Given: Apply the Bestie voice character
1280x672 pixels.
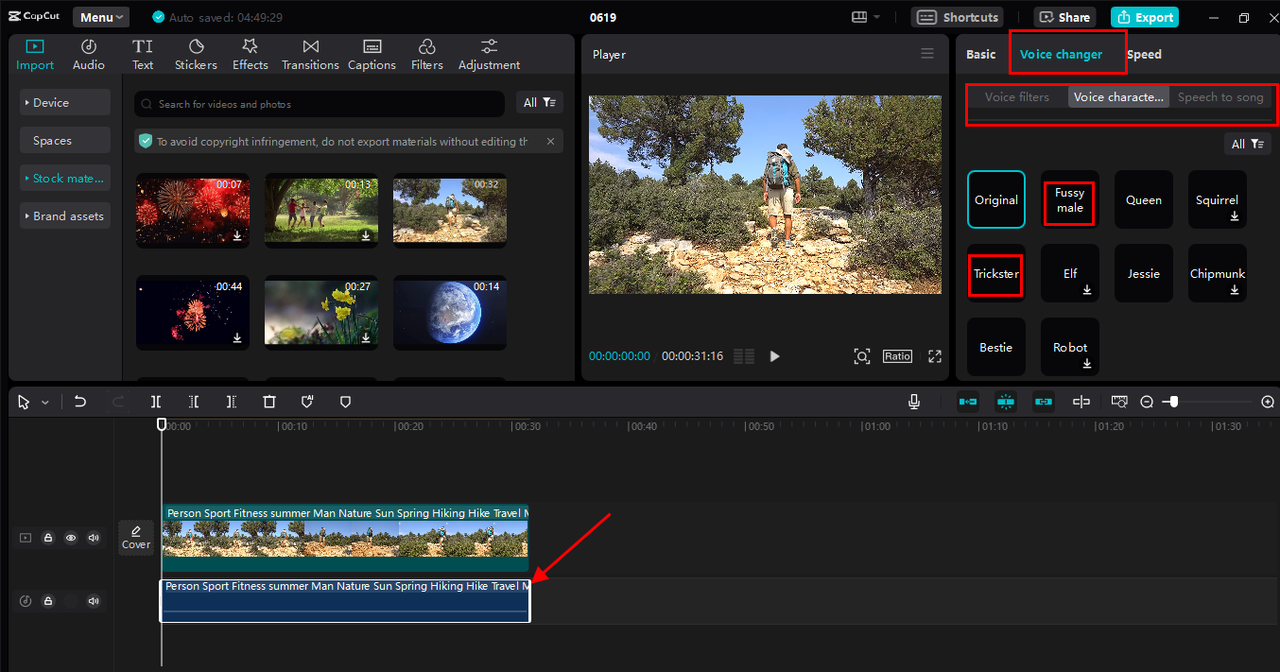Looking at the screenshot, I should click(996, 347).
